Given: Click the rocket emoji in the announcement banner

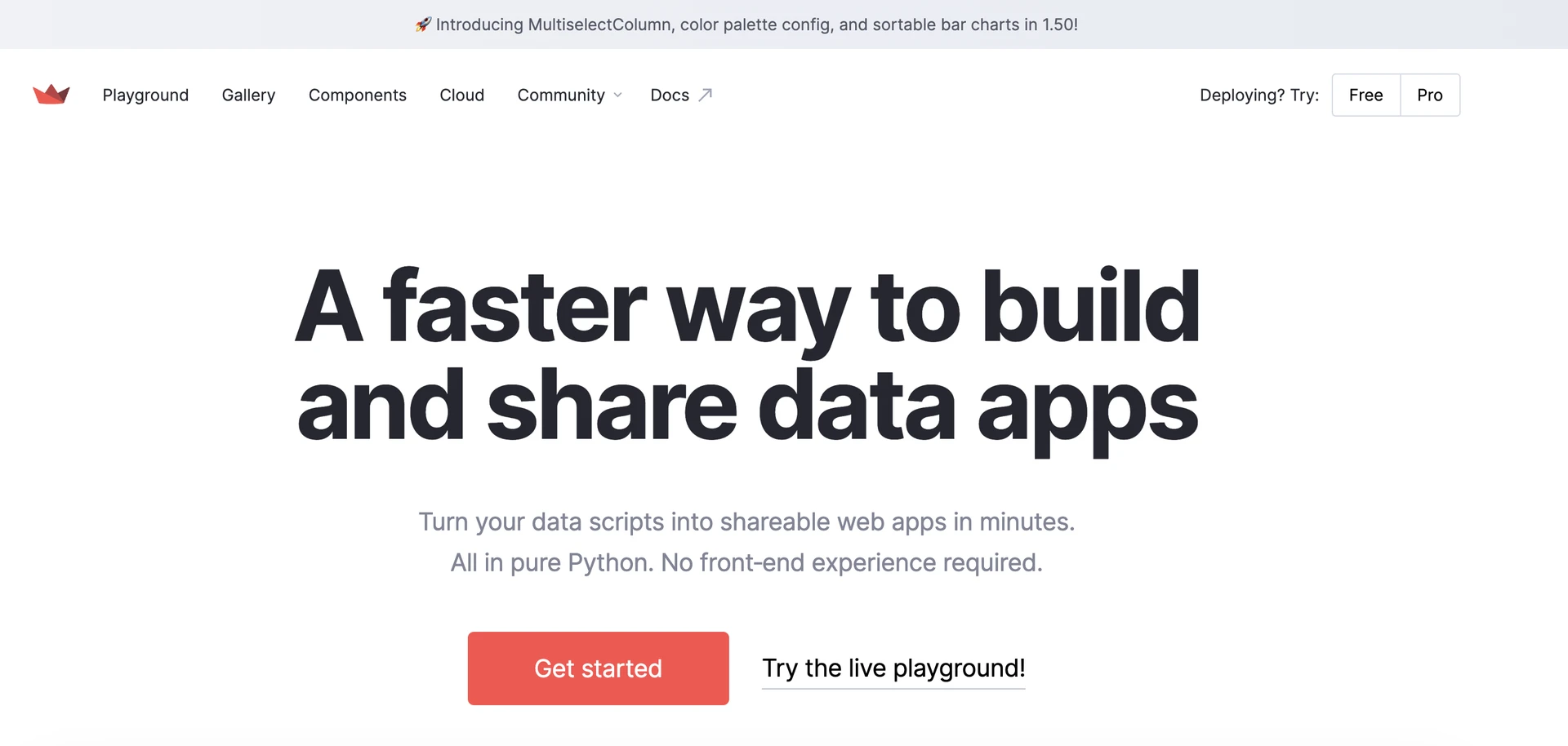Looking at the screenshot, I should pos(423,24).
